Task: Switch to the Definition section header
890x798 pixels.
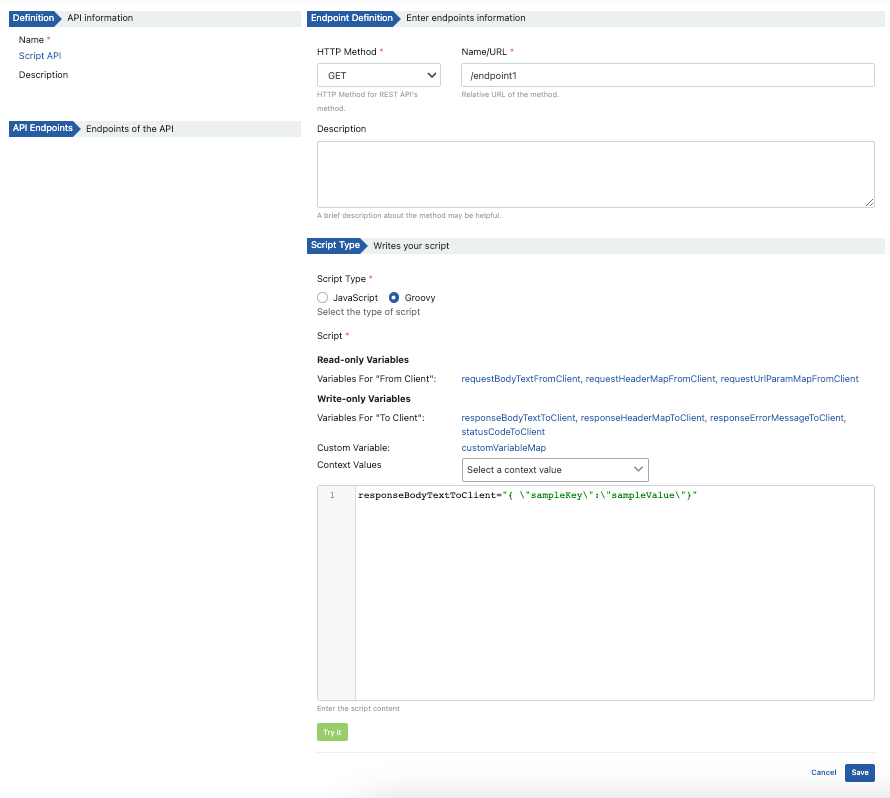Action: [33, 17]
